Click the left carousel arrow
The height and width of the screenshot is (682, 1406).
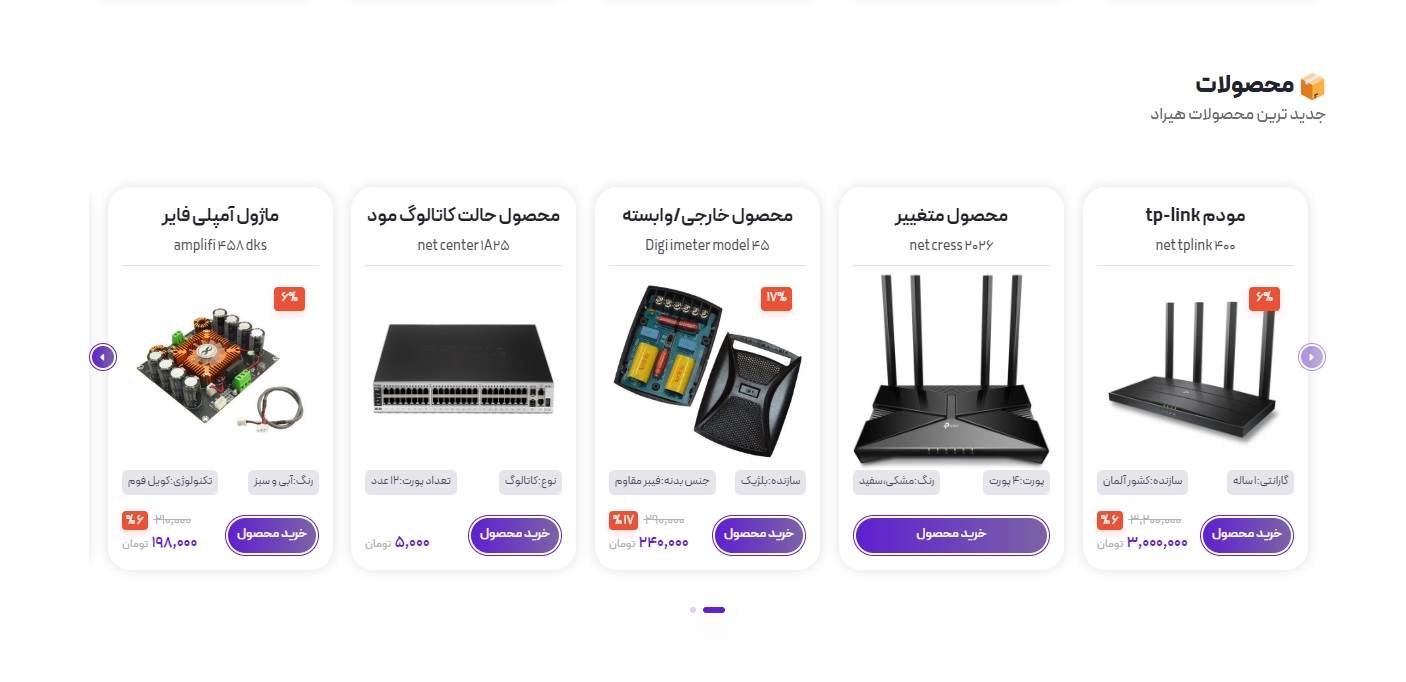click(x=103, y=357)
